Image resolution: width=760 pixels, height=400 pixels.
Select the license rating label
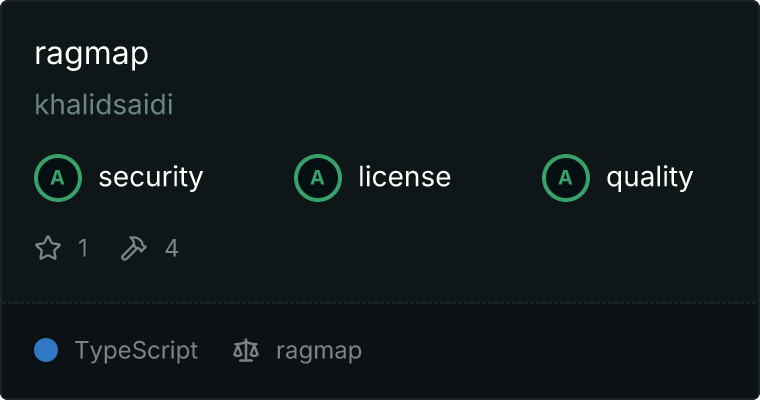[x=405, y=176]
